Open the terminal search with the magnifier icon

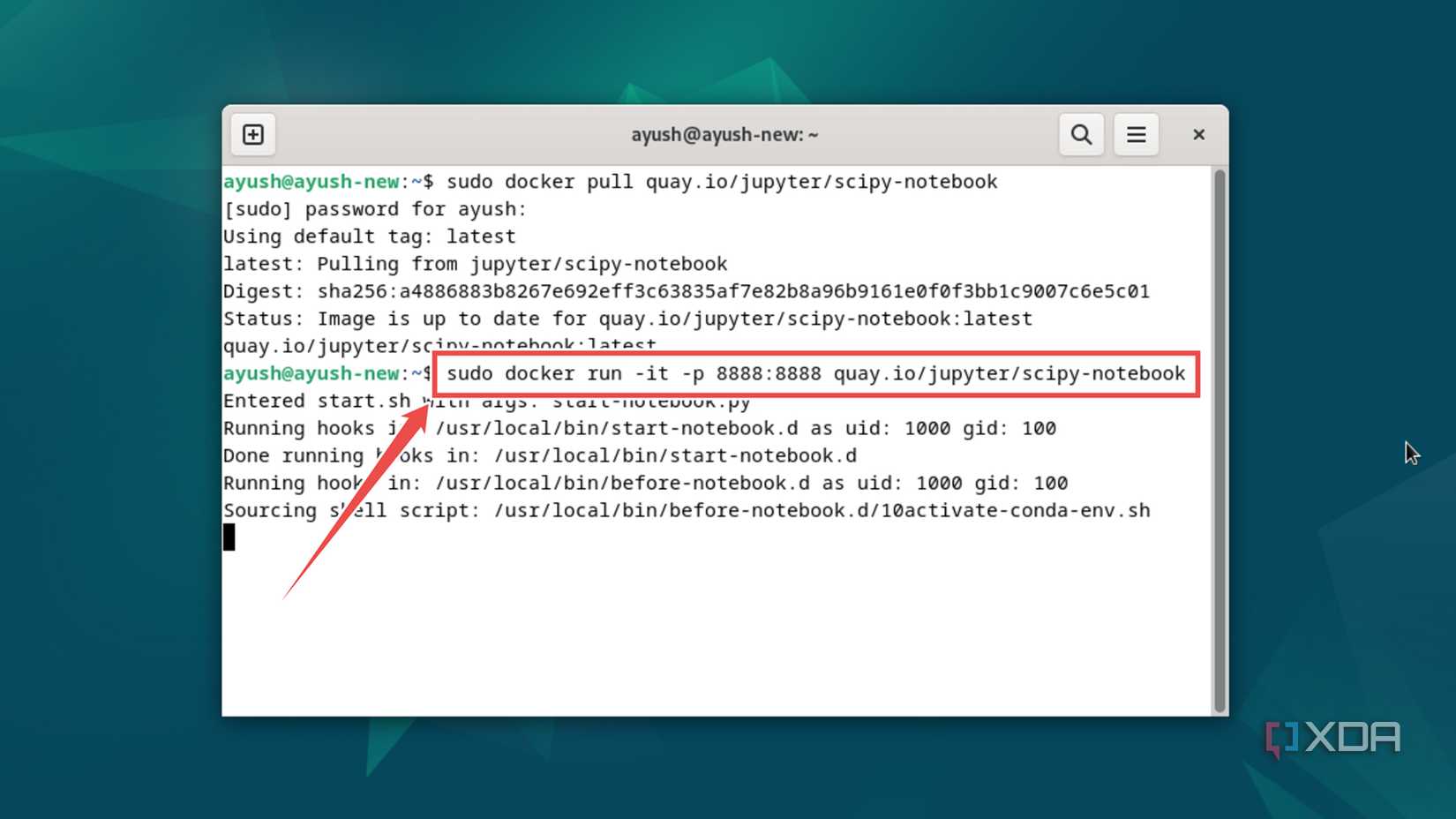1080,134
